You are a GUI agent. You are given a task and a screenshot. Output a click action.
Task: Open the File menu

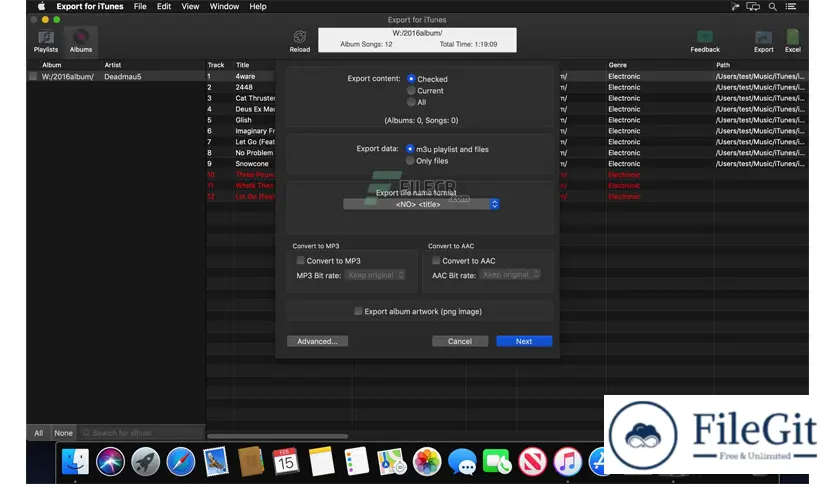pyautogui.click(x=140, y=6)
